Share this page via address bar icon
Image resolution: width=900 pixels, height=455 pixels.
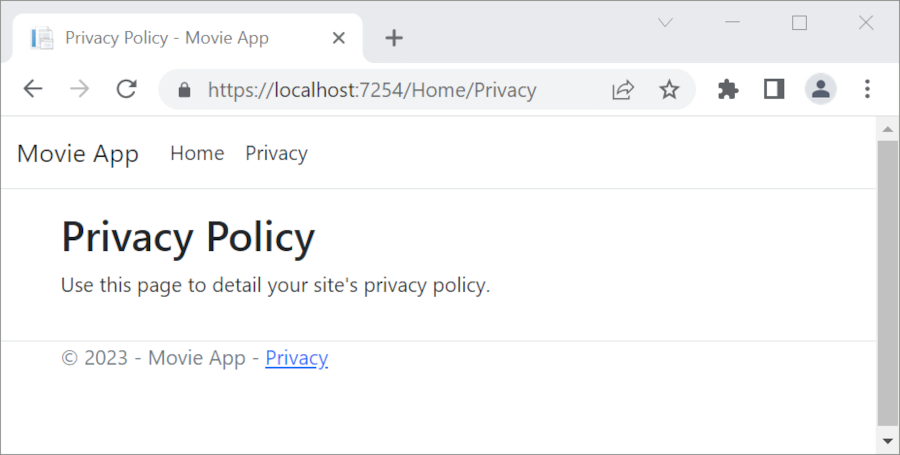coord(623,90)
